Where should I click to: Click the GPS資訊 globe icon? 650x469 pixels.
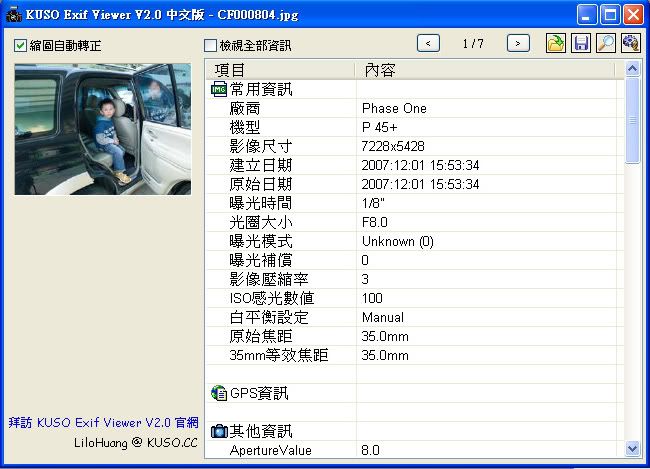tap(220, 393)
